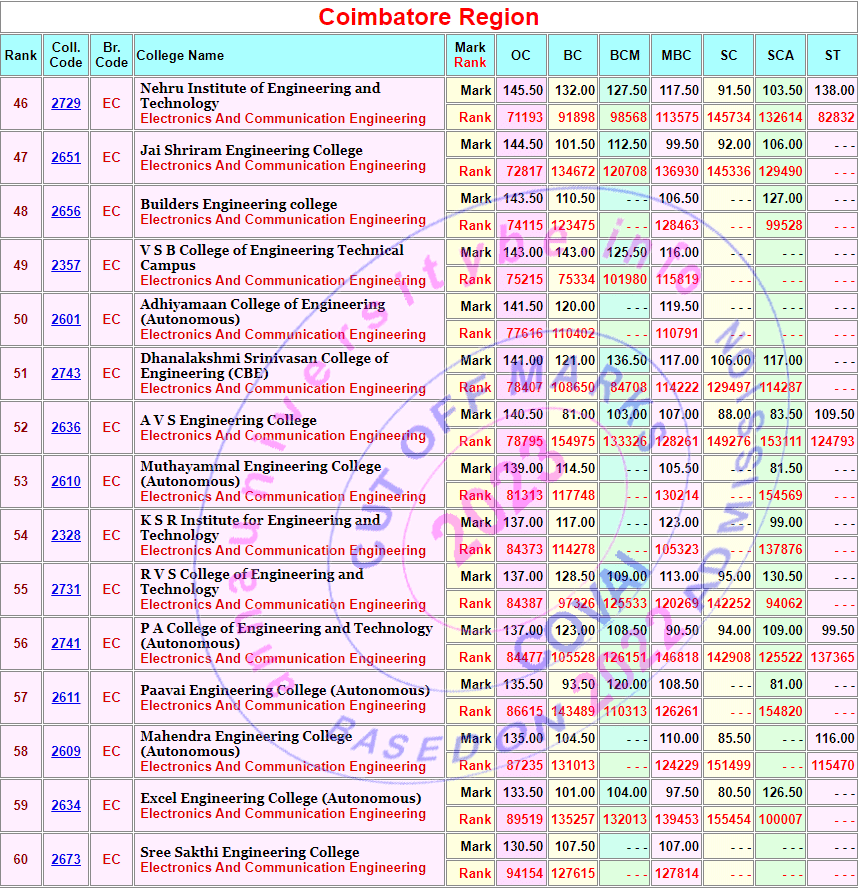Click the OC column header

[x=520, y=55]
